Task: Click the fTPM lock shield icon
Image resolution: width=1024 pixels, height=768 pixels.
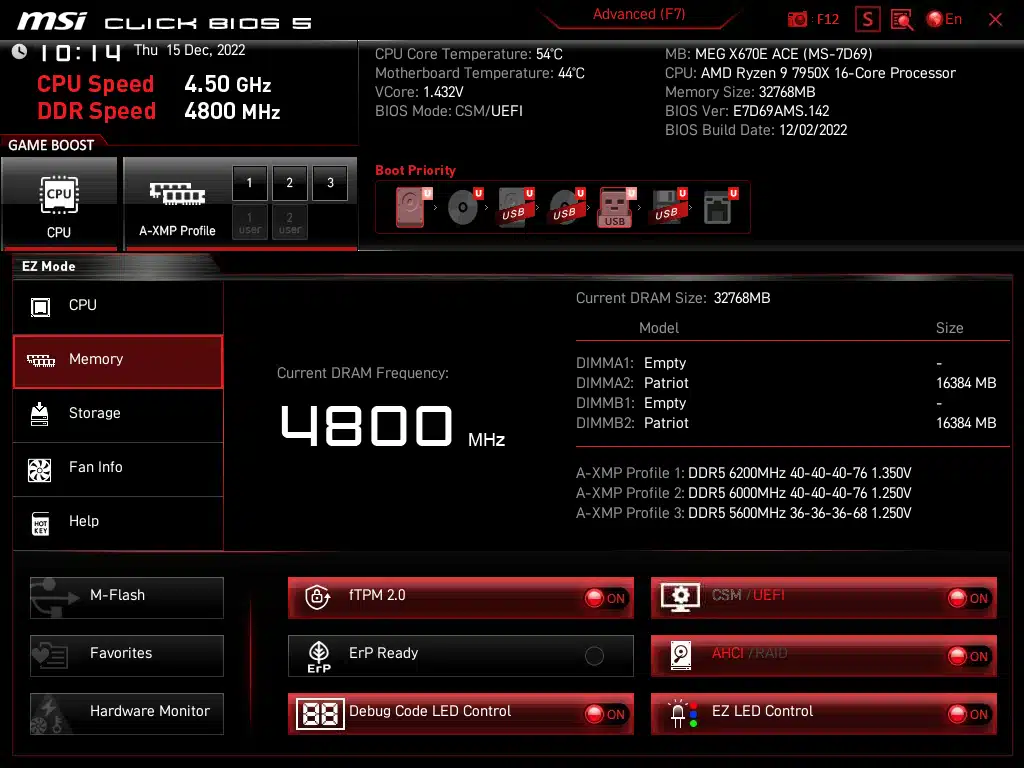Action: click(x=317, y=597)
